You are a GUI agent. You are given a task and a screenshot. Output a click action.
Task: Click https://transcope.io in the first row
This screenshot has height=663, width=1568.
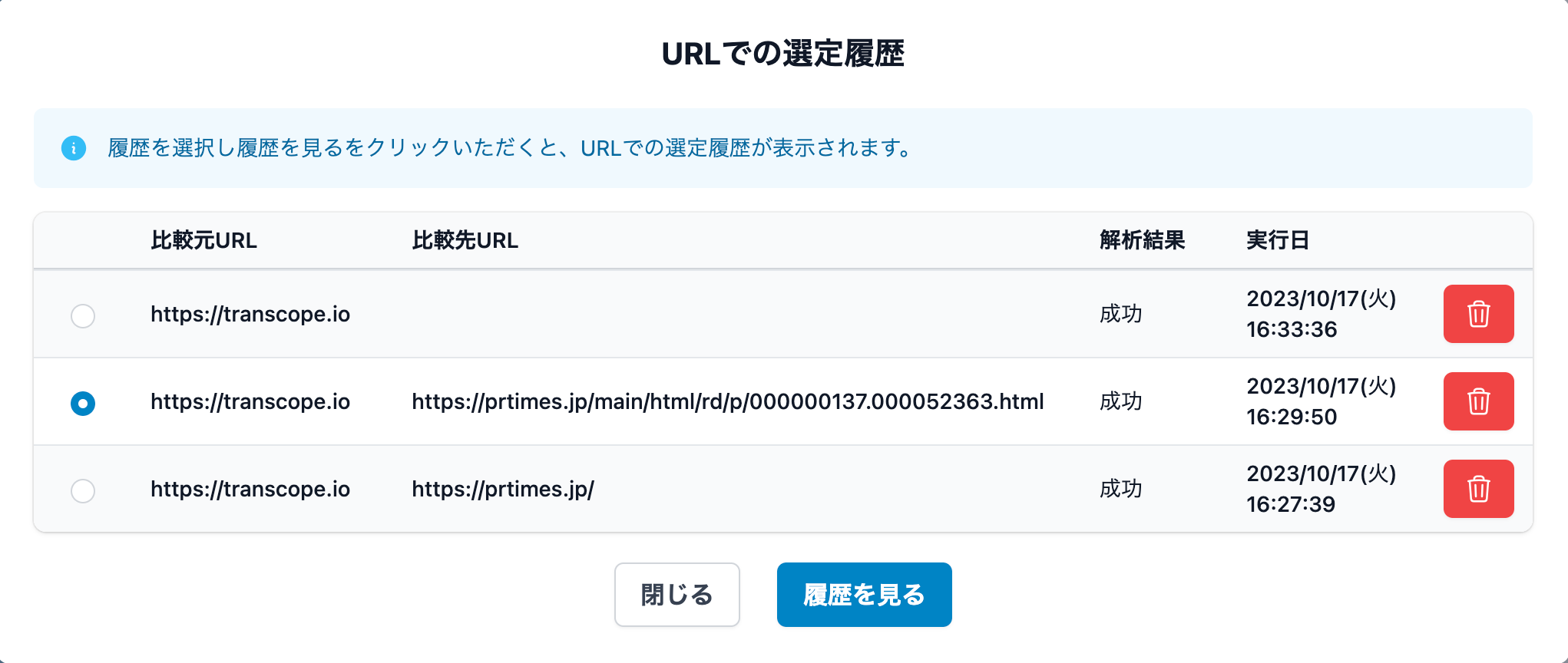point(250,314)
